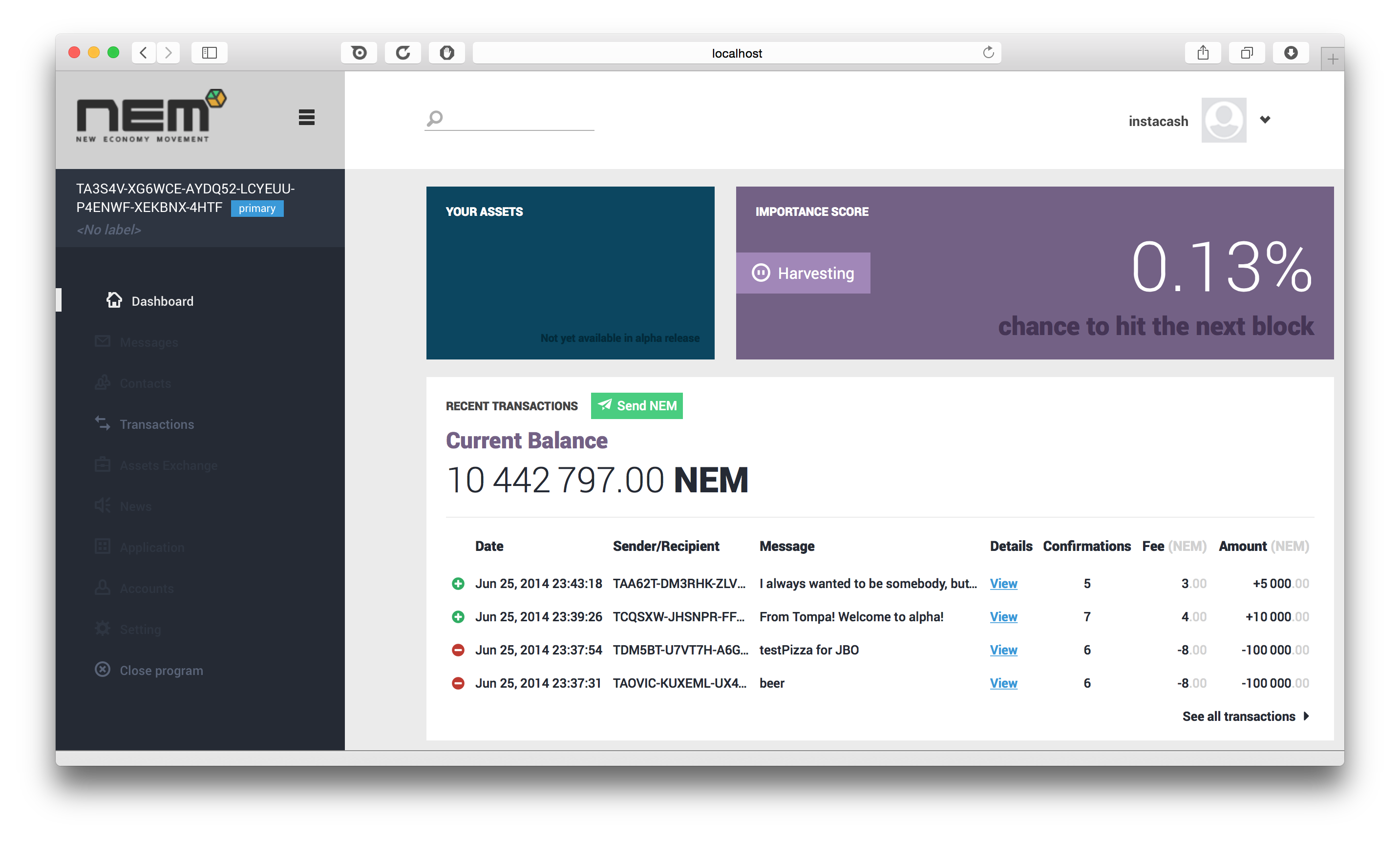Click green plus icon on the 23:39:26 row
This screenshot has height=843, width=1400.
(x=458, y=617)
